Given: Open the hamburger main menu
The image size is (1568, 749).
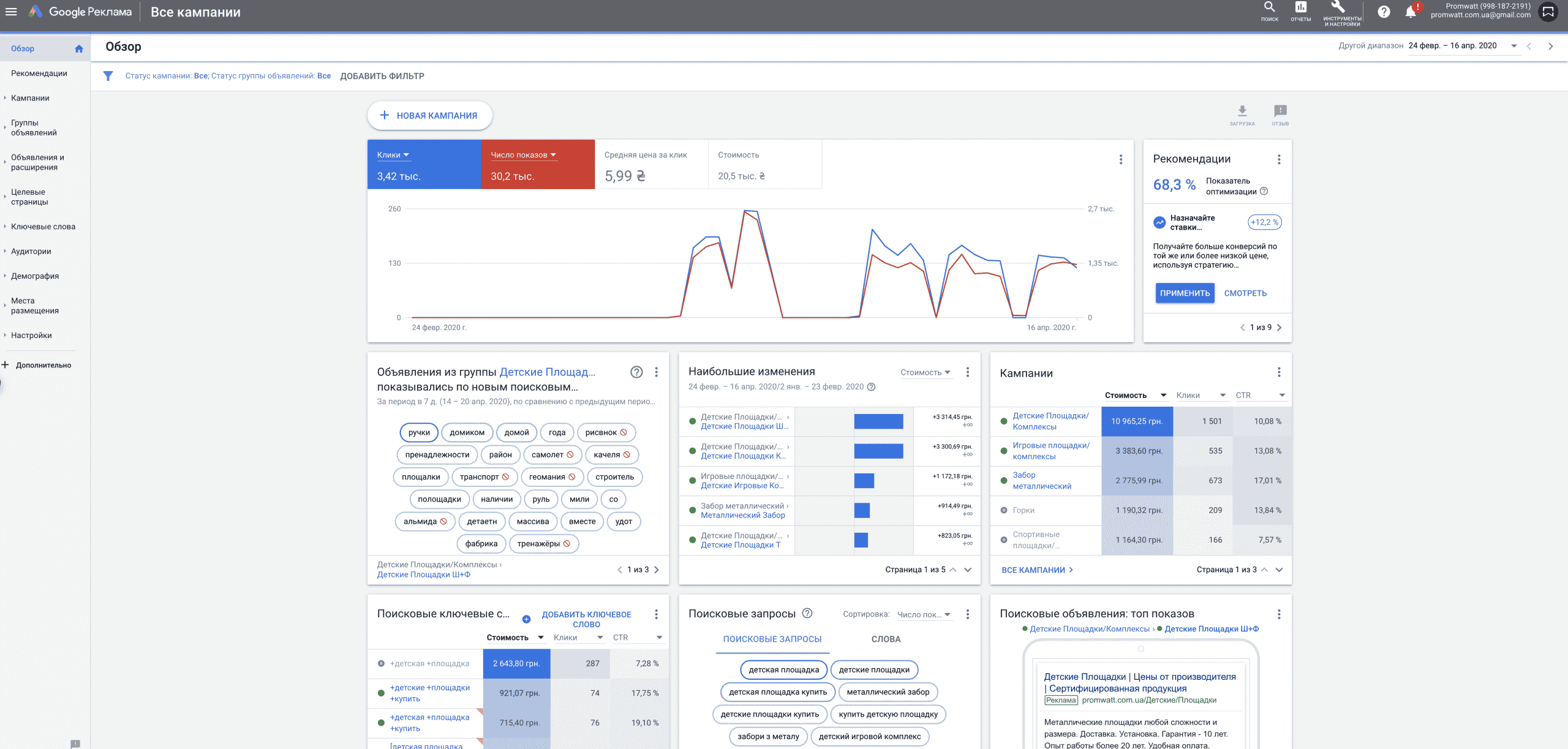Looking at the screenshot, I should [x=11, y=12].
